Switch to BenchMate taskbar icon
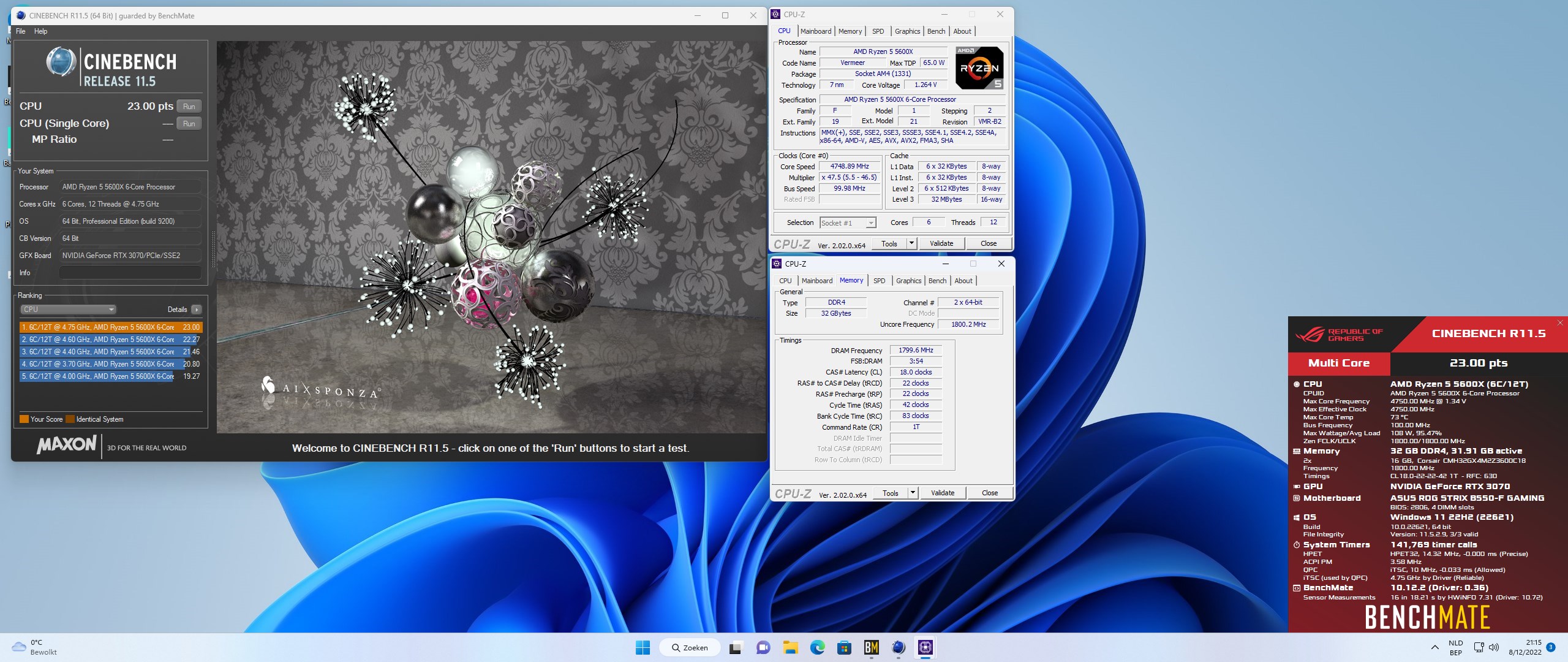 871,647
